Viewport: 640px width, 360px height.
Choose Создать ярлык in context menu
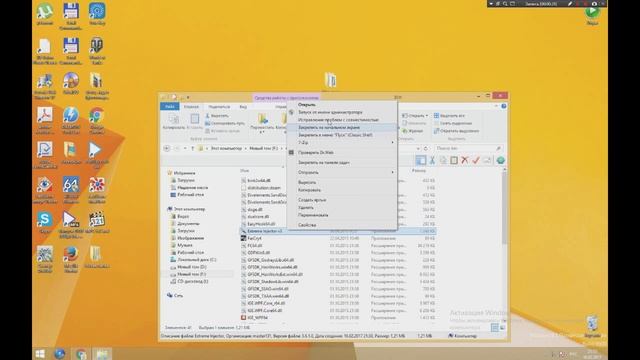pos(342,200)
